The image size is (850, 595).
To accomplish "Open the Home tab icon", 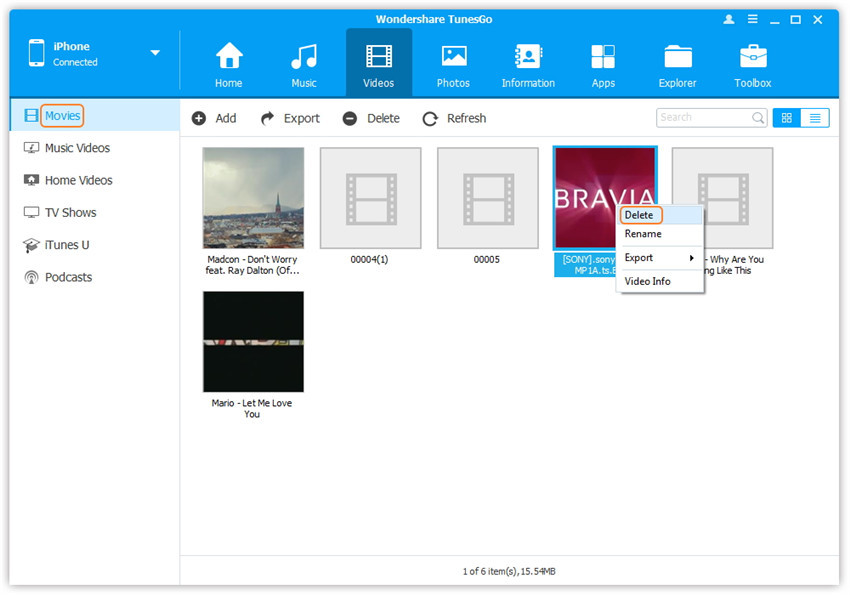I will (x=229, y=57).
